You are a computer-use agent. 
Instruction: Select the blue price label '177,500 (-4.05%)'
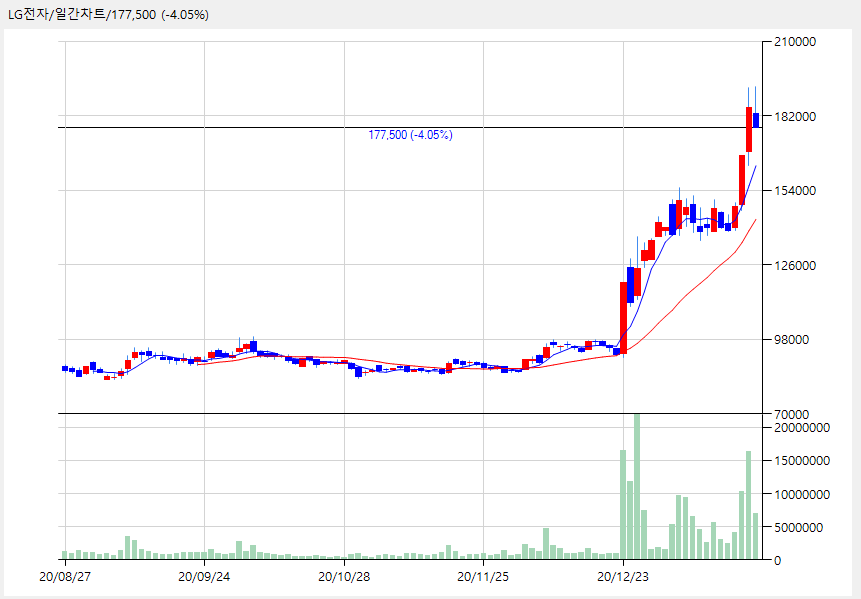click(x=410, y=135)
